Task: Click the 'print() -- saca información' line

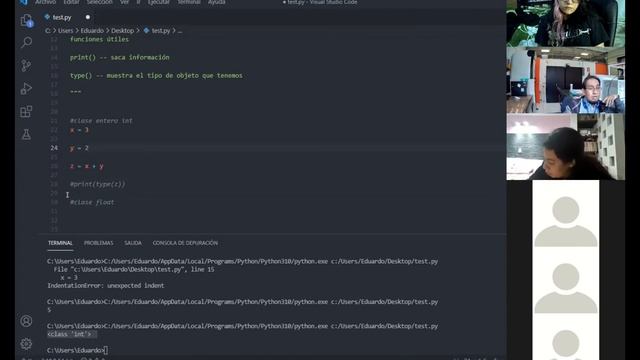Action: (120, 58)
